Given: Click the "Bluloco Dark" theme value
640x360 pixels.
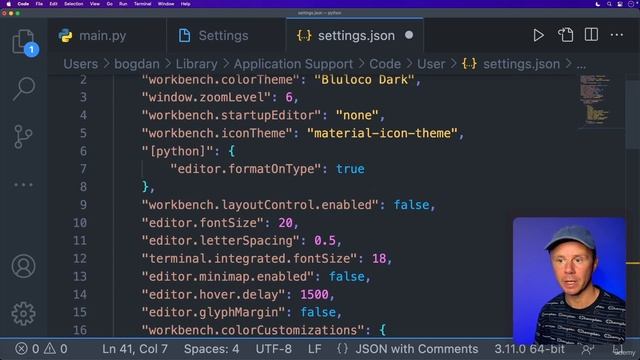Looking at the screenshot, I should point(364,79).
